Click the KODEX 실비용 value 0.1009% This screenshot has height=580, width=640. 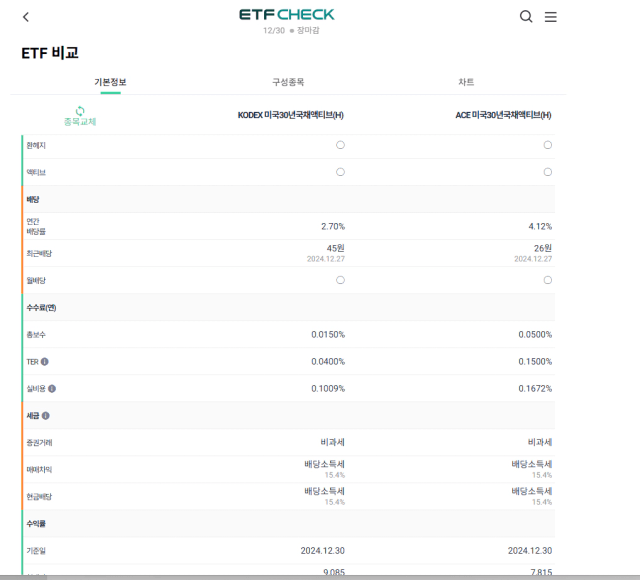(x=328, y=389)
